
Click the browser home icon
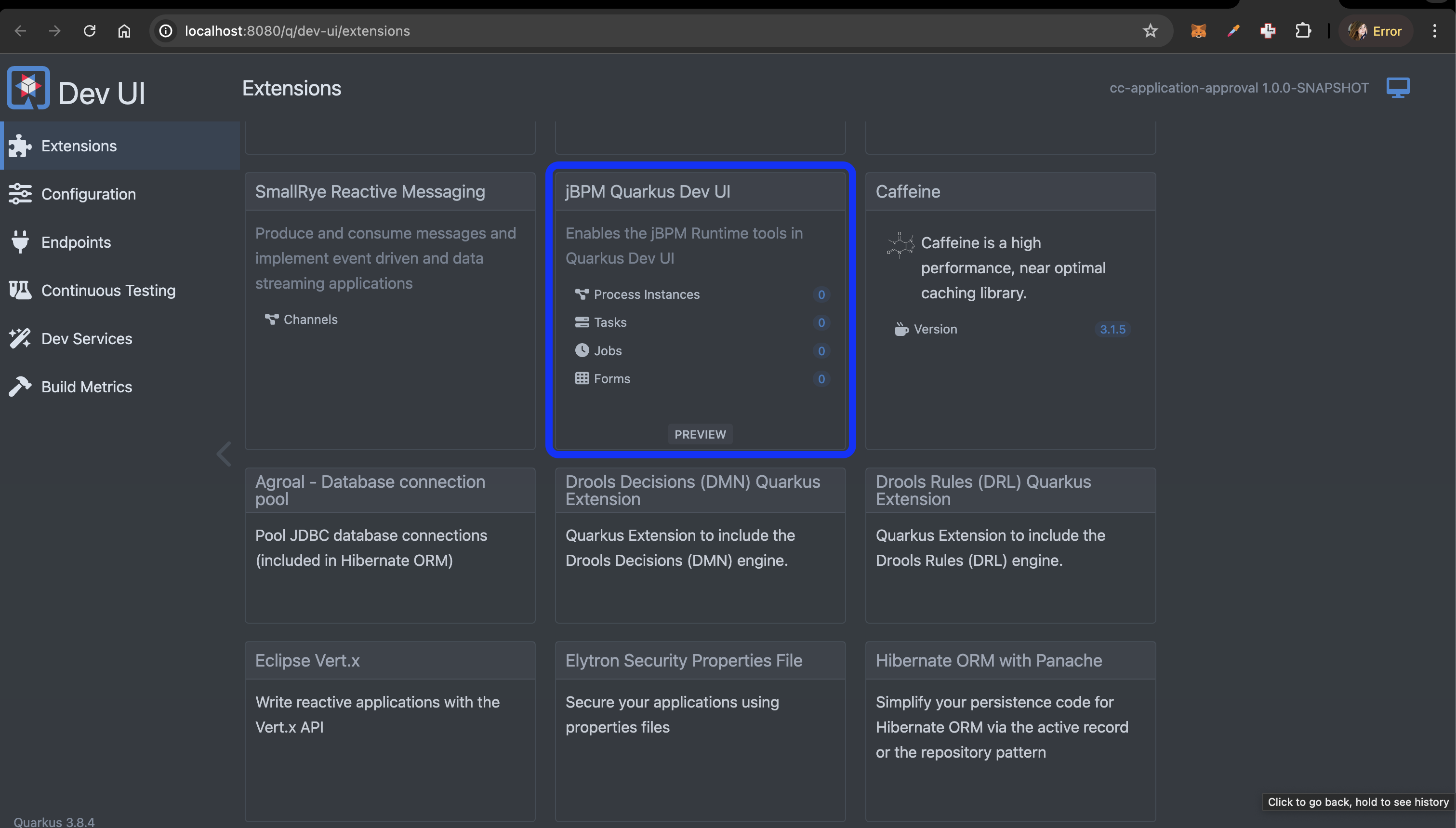[124, 31]
